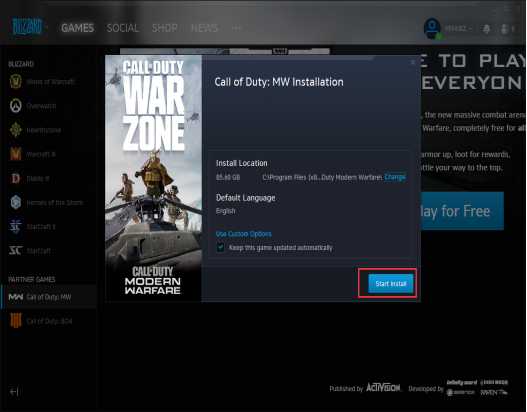Select World of Warcraft icon in sidebar
Screen dimensions: 527x412
click(15, 82)
